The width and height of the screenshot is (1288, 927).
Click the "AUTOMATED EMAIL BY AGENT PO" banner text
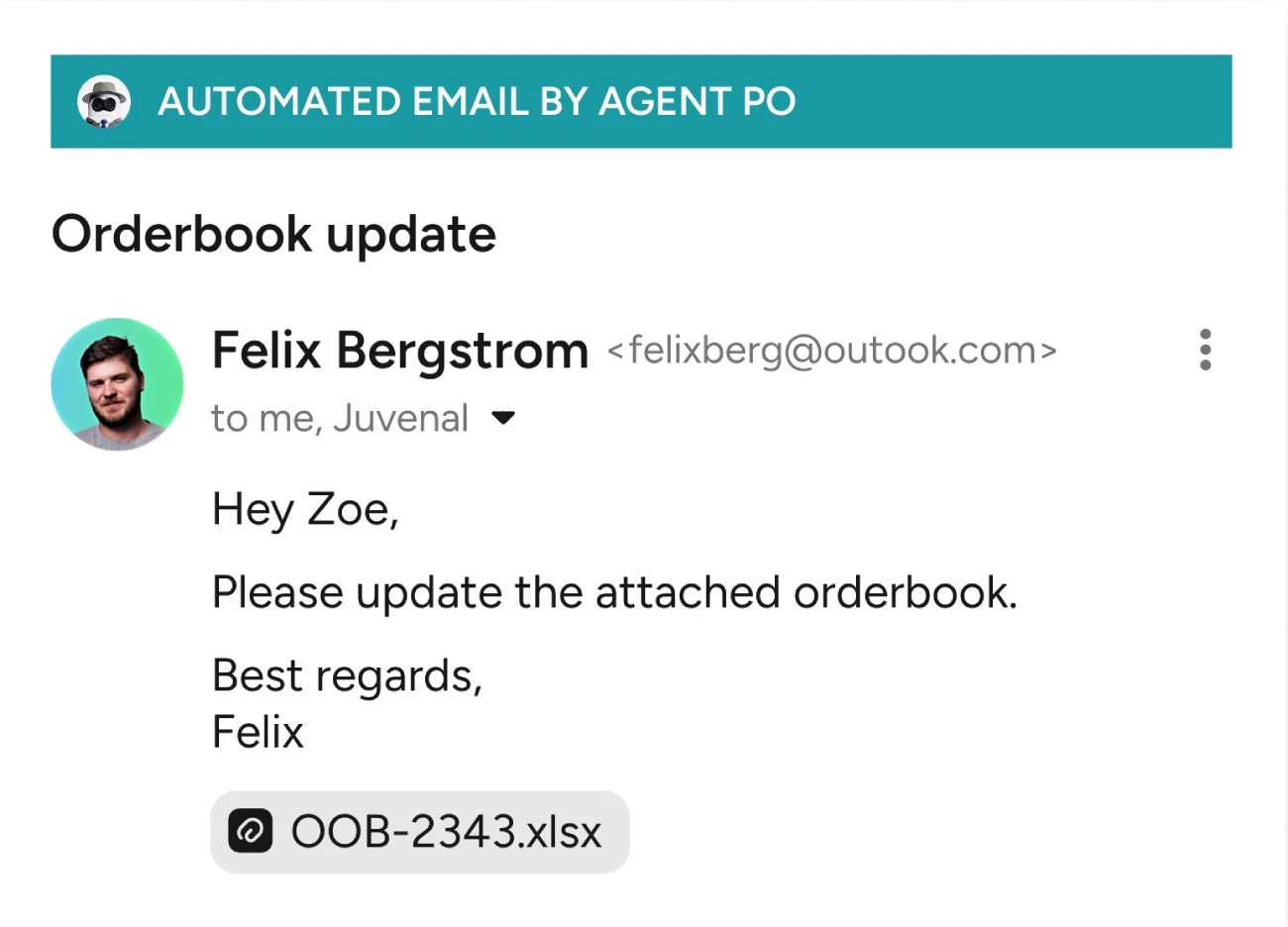[477, 101]
